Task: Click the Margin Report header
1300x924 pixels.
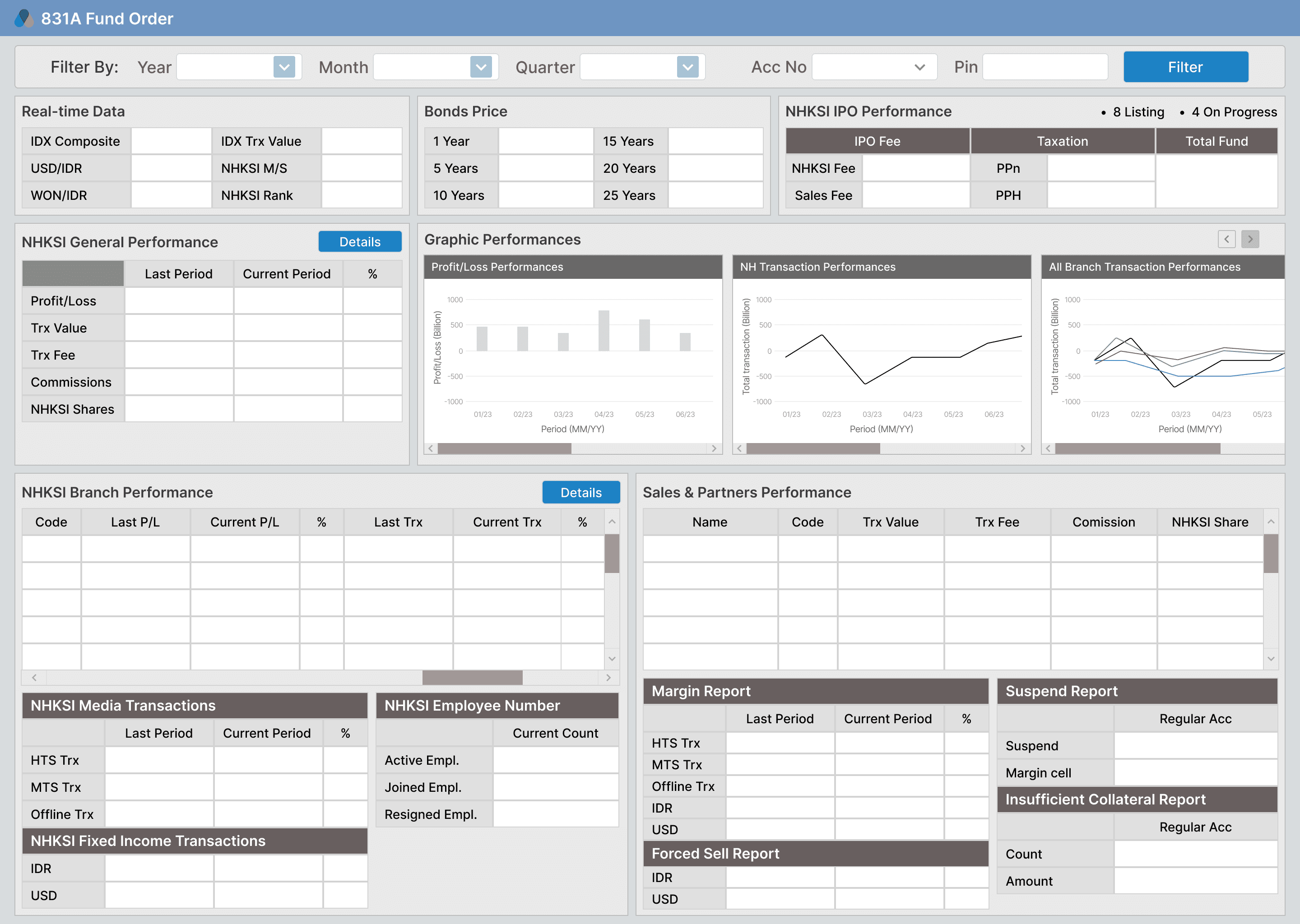Action: coord(816,691)
